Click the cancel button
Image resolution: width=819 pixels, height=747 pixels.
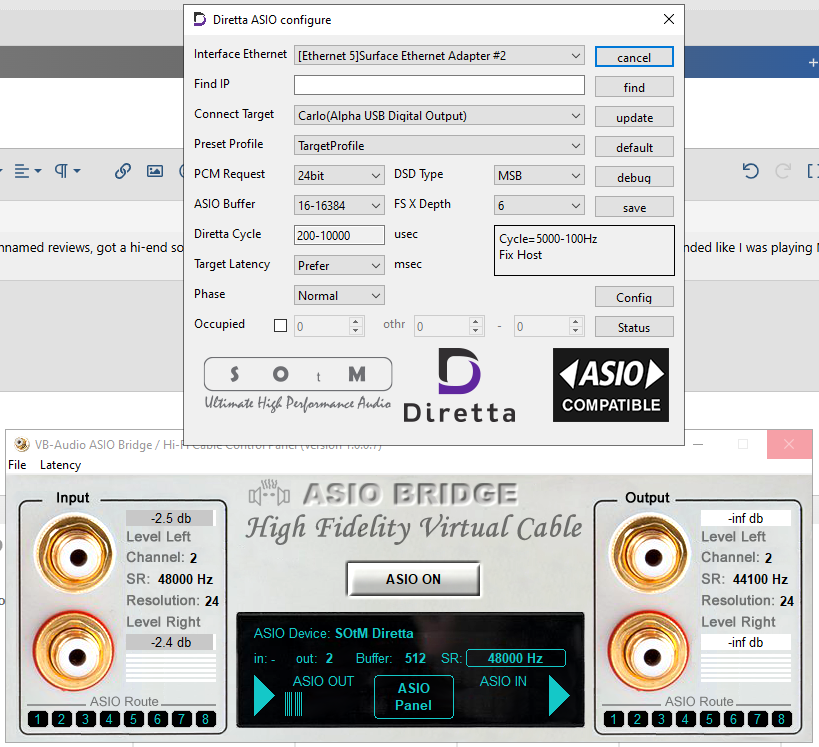click(634, 57)
